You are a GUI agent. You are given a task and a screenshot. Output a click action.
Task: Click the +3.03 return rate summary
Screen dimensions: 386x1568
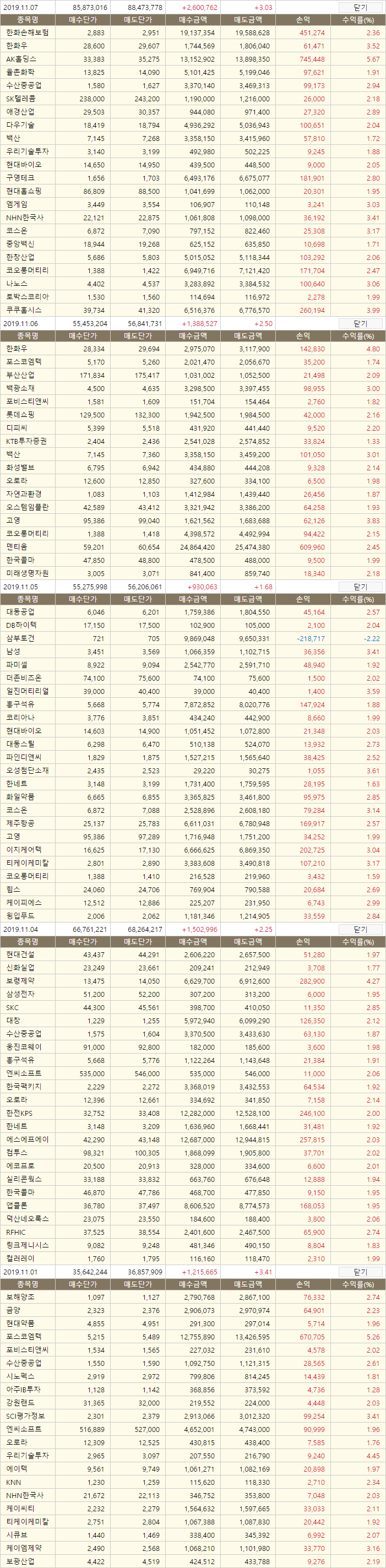click(x=263, y=8)
